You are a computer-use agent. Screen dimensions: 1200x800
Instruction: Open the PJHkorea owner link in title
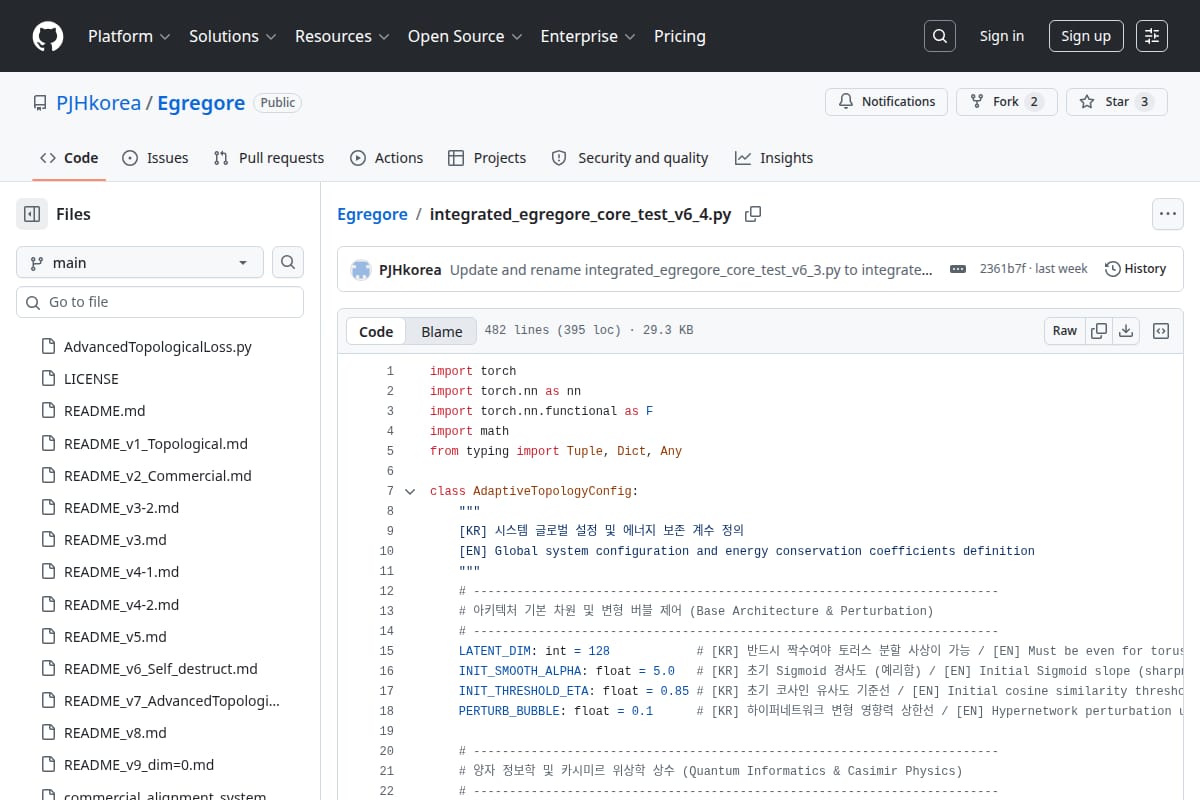pos(98,103)
